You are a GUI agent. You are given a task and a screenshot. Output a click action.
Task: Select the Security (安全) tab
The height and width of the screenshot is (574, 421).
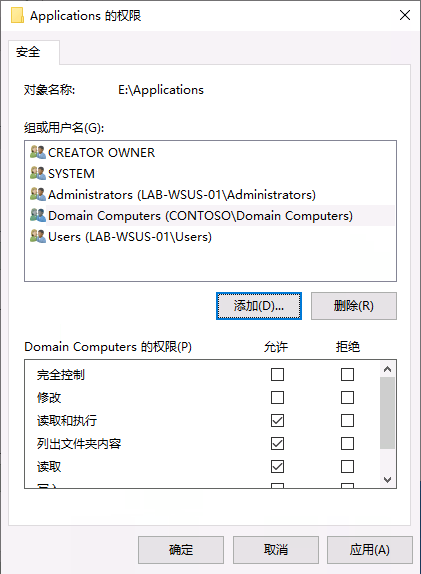pyautogui.click(x=28, y=52)
